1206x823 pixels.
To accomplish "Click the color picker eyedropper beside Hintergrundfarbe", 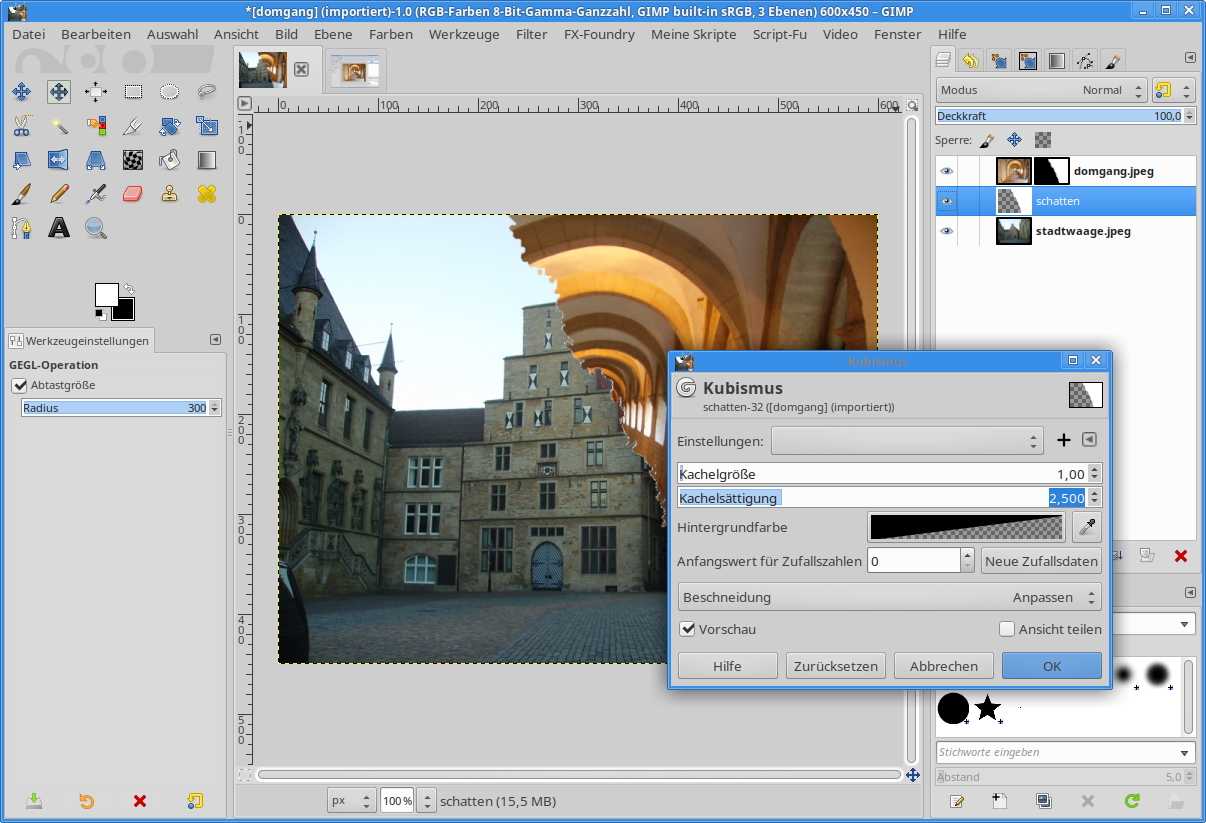I will [1086, 526].
